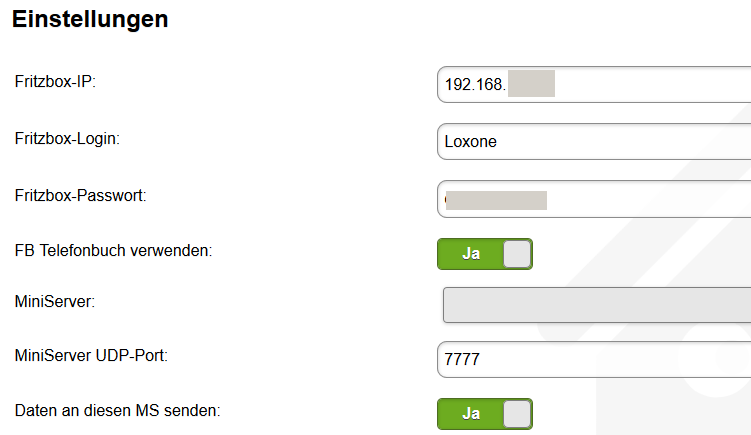Click the 192.168. text in IP field
This screenshot has width=751, height=435.
tap(475, 85)
